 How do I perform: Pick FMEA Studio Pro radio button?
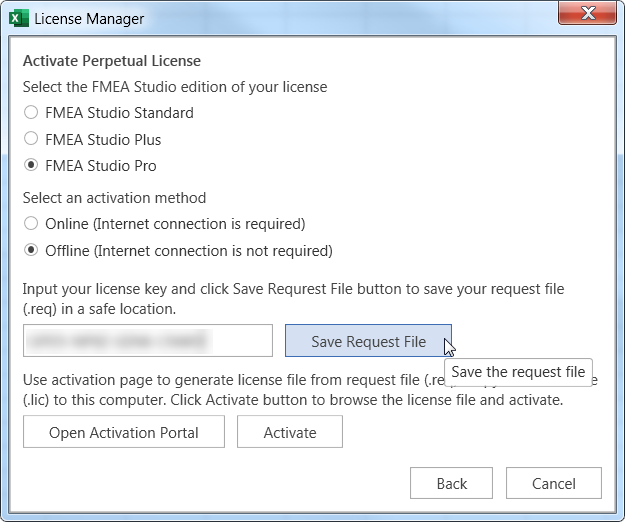[32, 165]
